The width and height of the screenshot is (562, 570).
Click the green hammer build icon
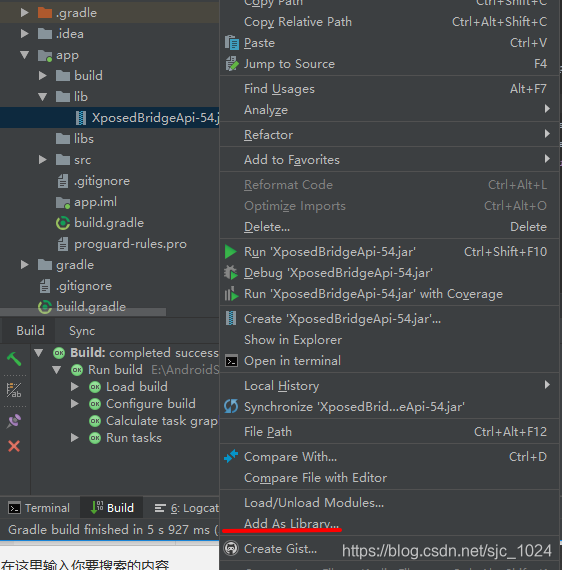(x=14, y=359)
